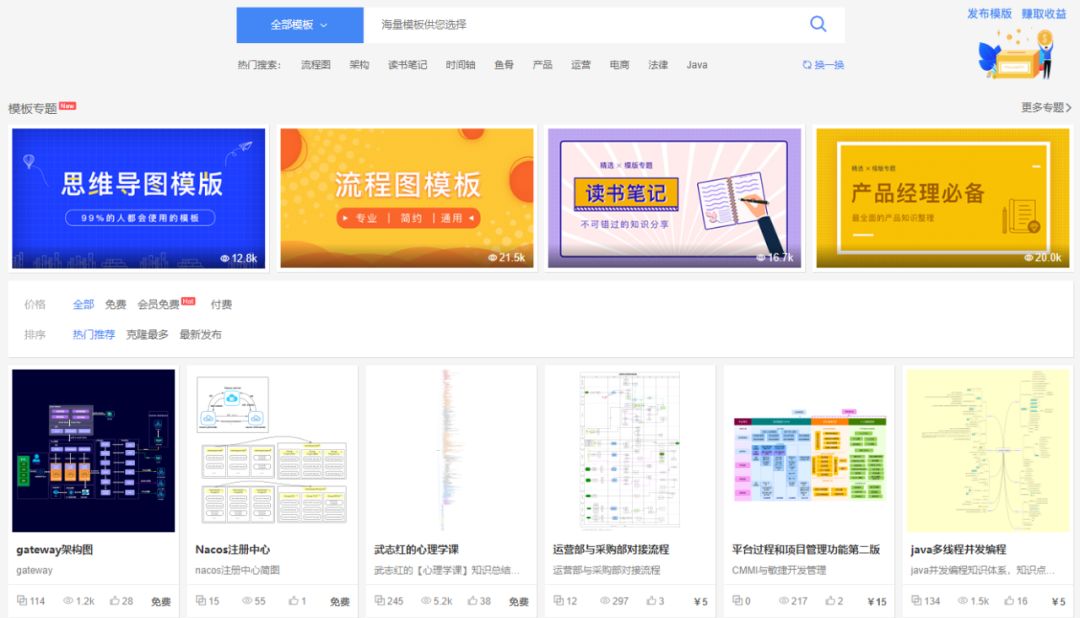This screenshot has width=1080, height=618.
Task: Click the search magnifier icon
Action: 818,24
